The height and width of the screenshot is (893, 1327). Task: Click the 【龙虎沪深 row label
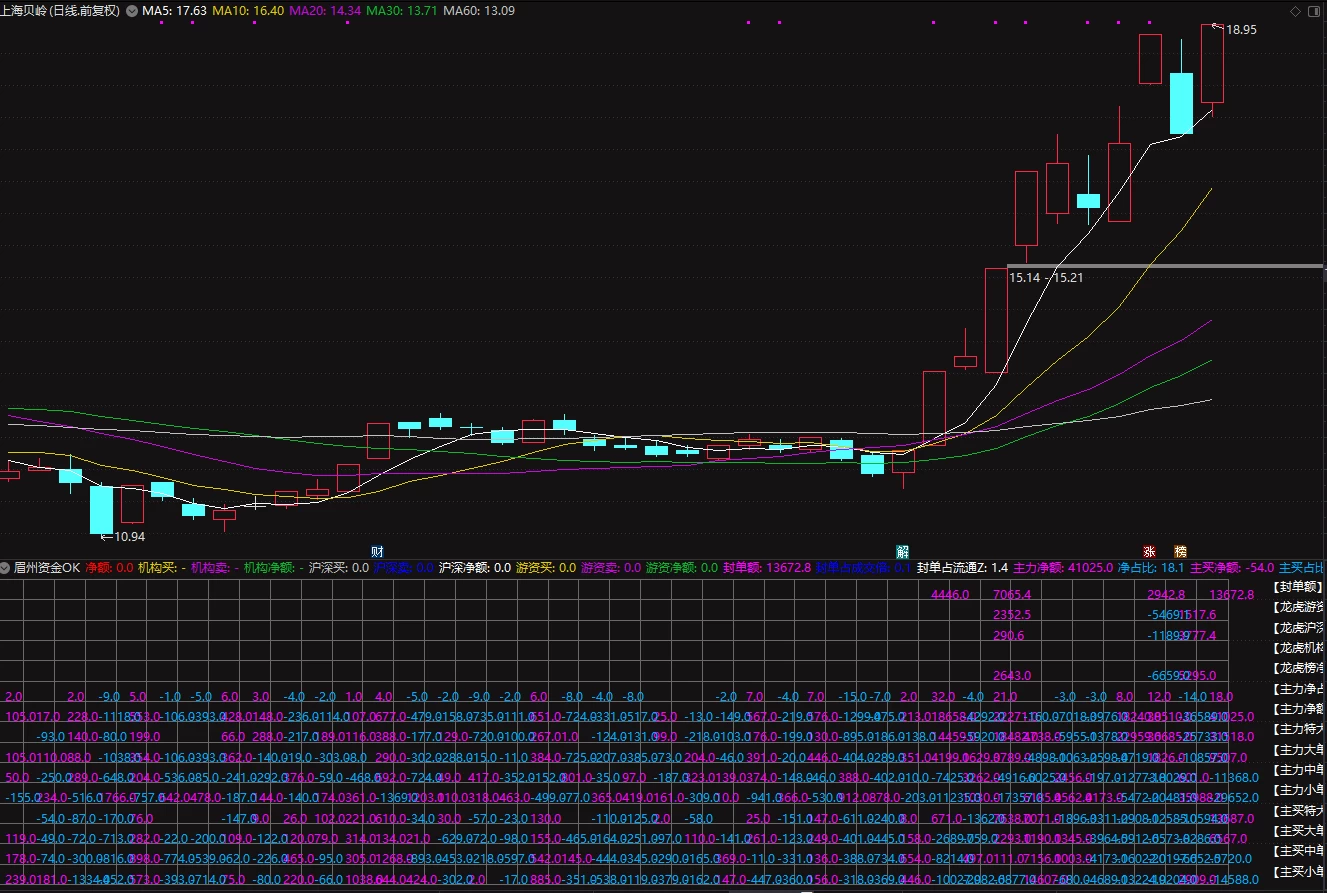coord(1297,628)
